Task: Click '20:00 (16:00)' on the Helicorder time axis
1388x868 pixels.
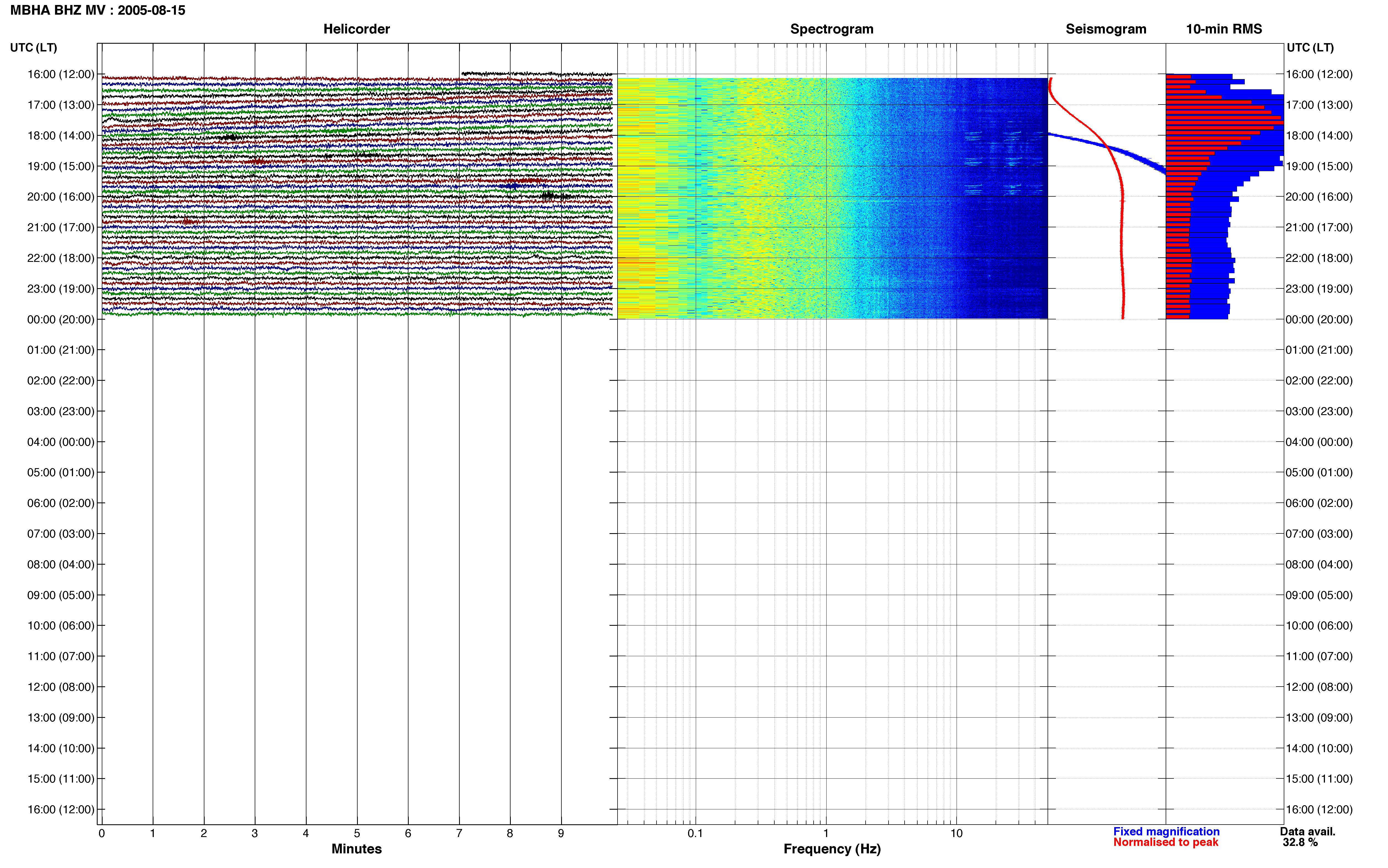Action: 61,197
